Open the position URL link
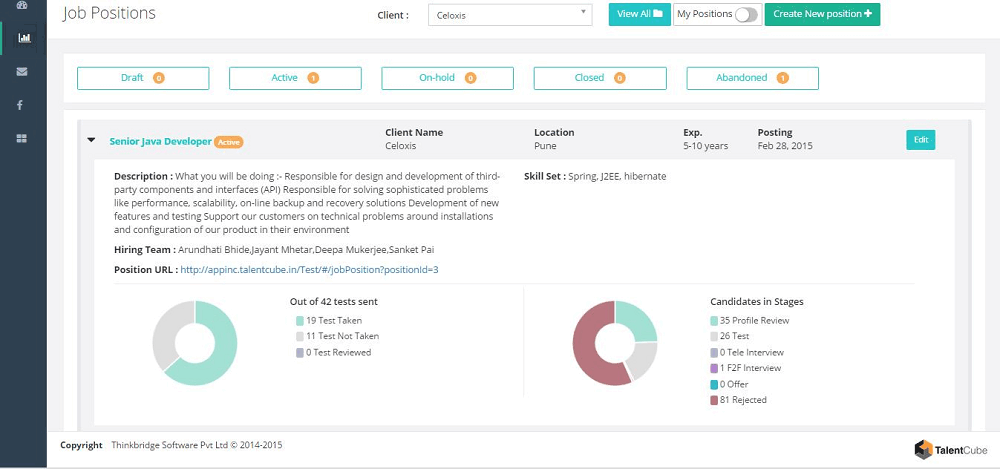 point(309,270)
